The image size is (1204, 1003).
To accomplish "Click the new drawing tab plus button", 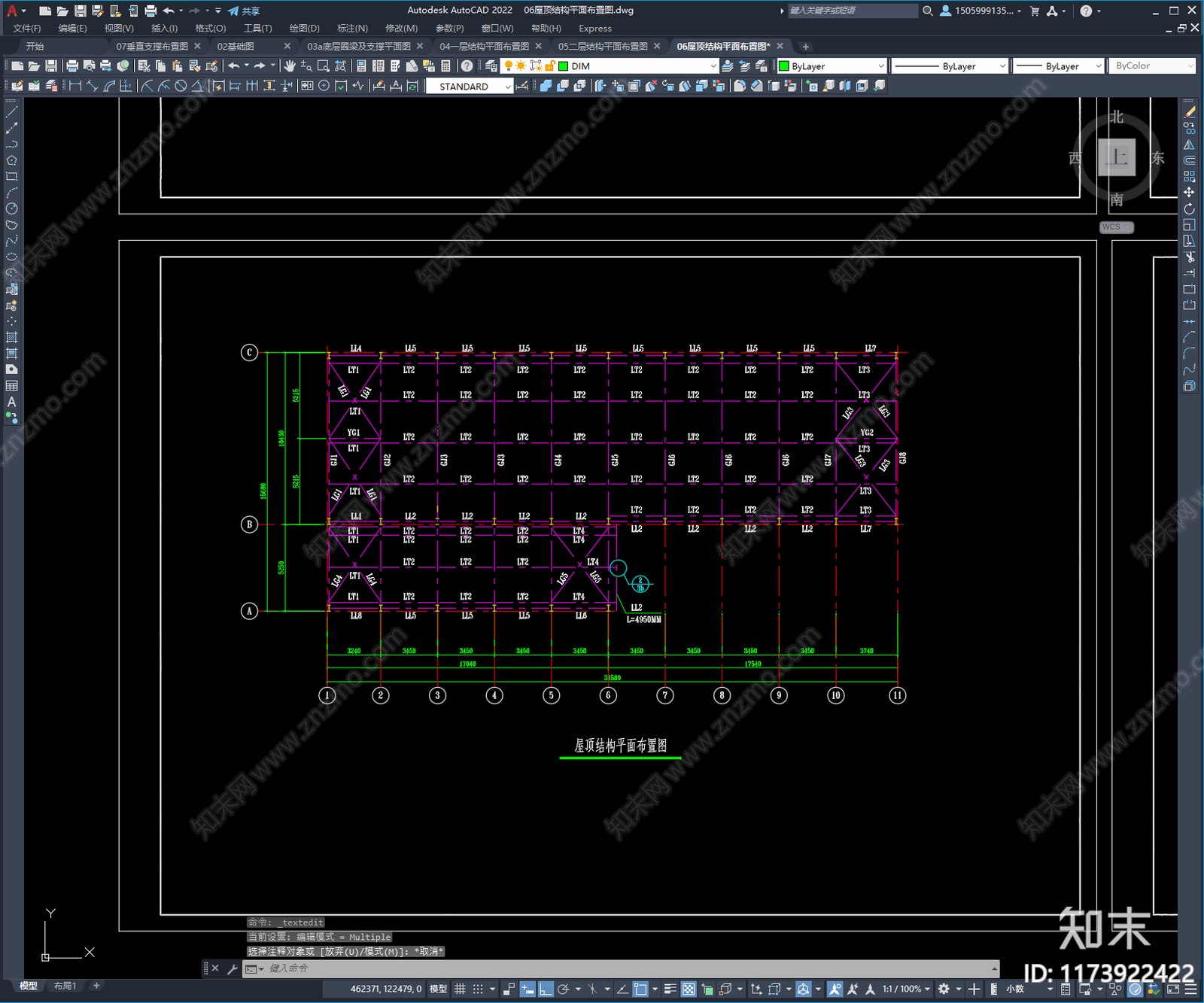I will click(x=805, y=47).
